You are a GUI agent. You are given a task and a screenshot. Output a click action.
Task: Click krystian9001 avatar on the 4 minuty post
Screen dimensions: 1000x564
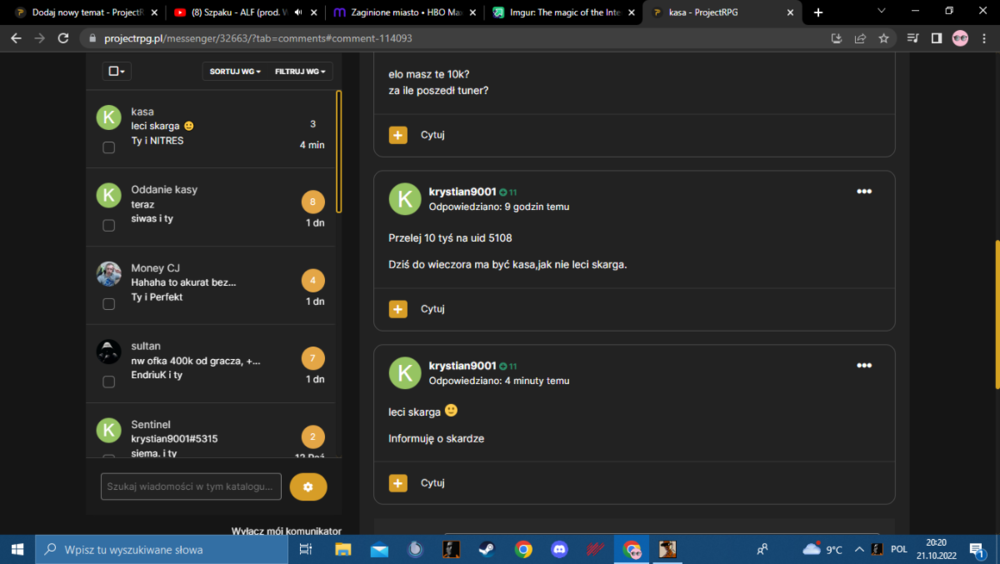point(405,373)
